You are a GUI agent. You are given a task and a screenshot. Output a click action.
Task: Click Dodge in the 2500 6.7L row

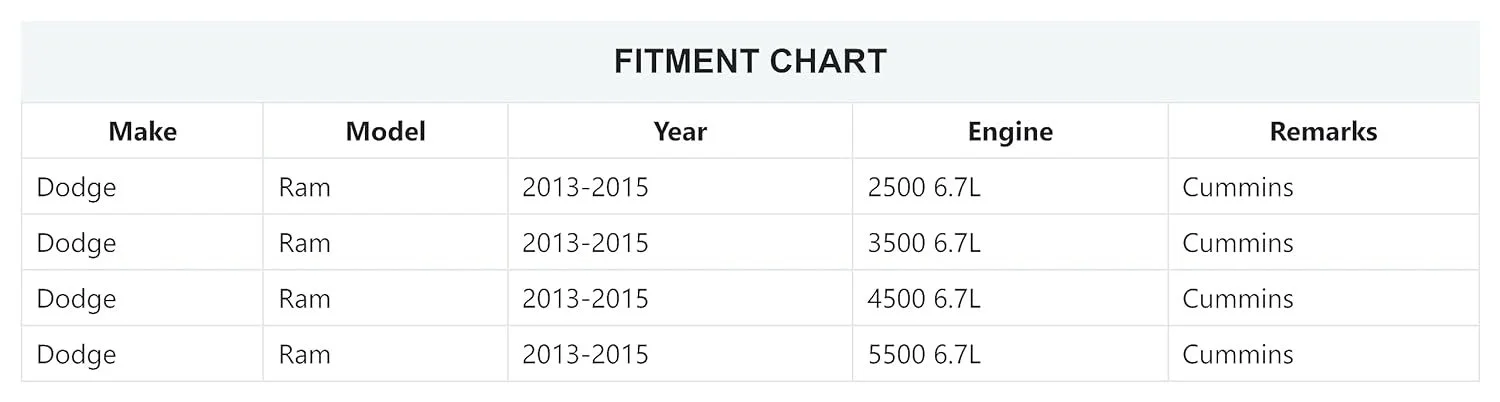[76, 187]
